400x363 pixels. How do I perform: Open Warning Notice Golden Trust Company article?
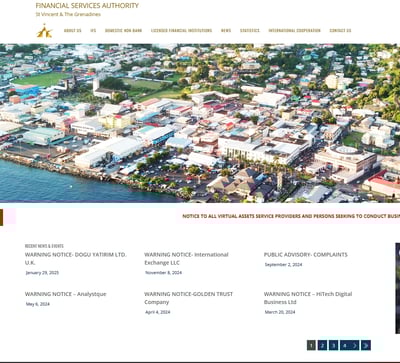[x=188, y=298]
